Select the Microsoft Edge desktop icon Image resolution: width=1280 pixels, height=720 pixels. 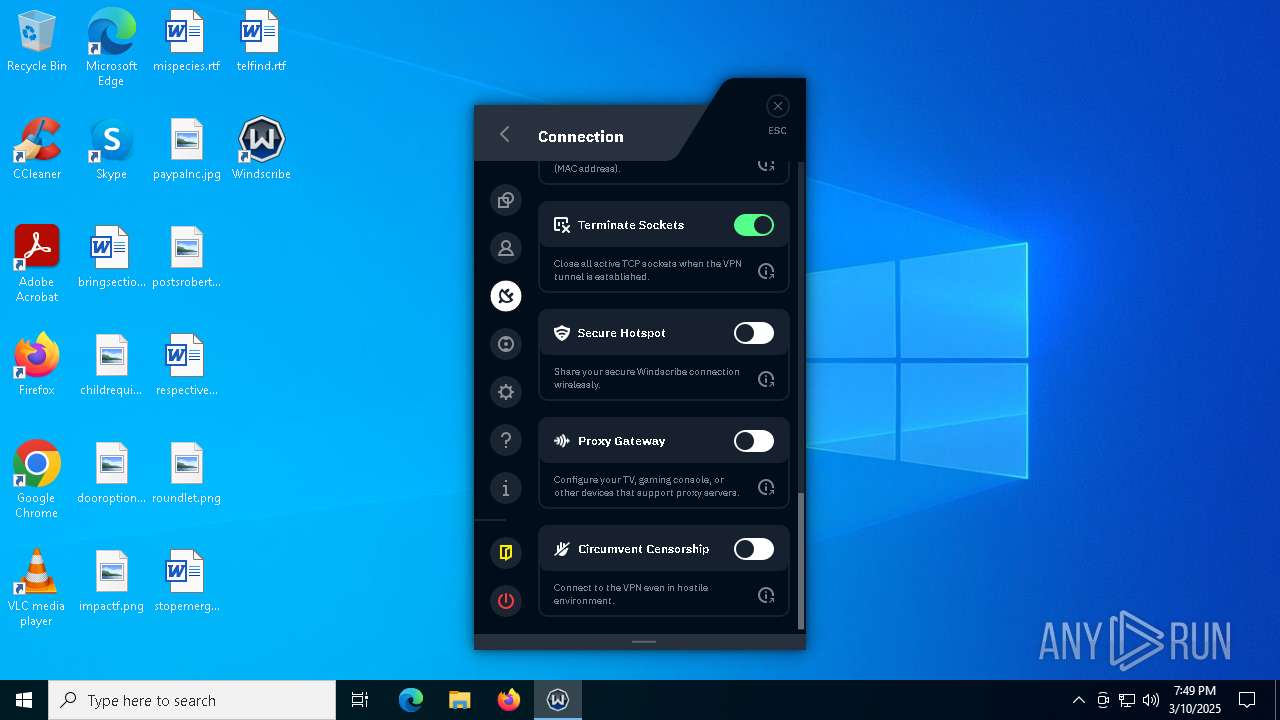point(111,48)
